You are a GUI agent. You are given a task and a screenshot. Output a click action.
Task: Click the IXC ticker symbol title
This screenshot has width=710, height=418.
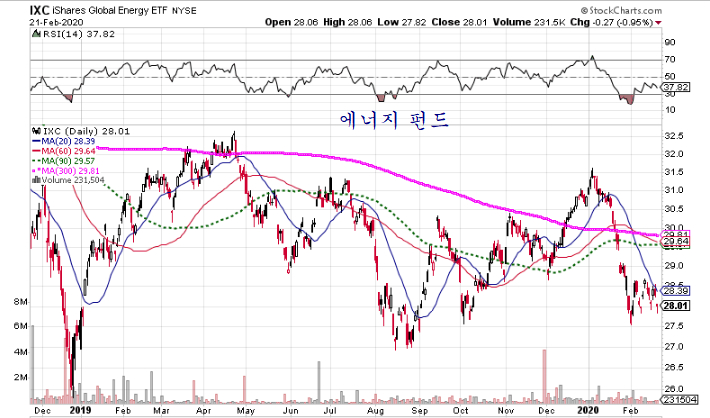click(x=40, y=10)
